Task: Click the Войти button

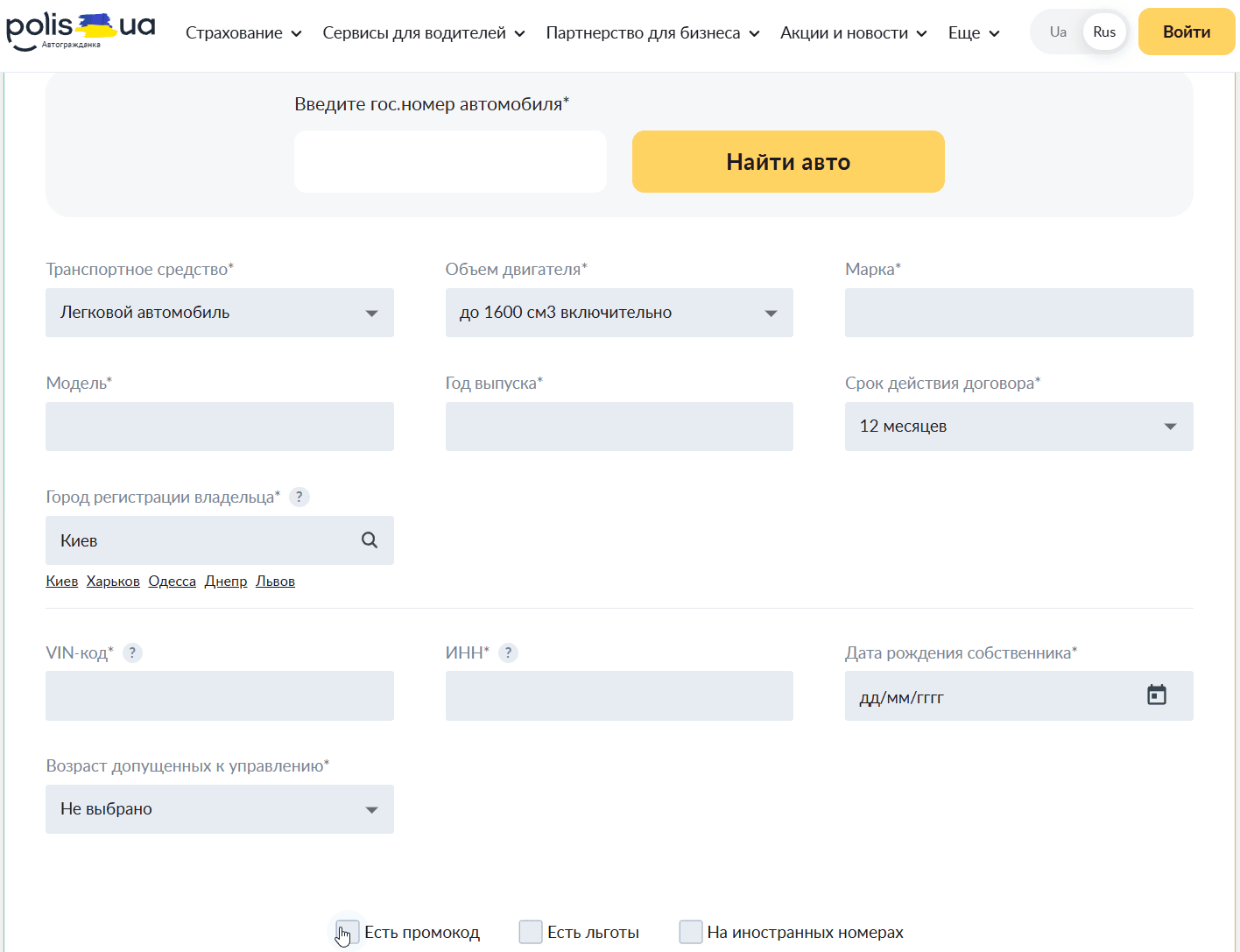Action: (x=1186, y=32)
